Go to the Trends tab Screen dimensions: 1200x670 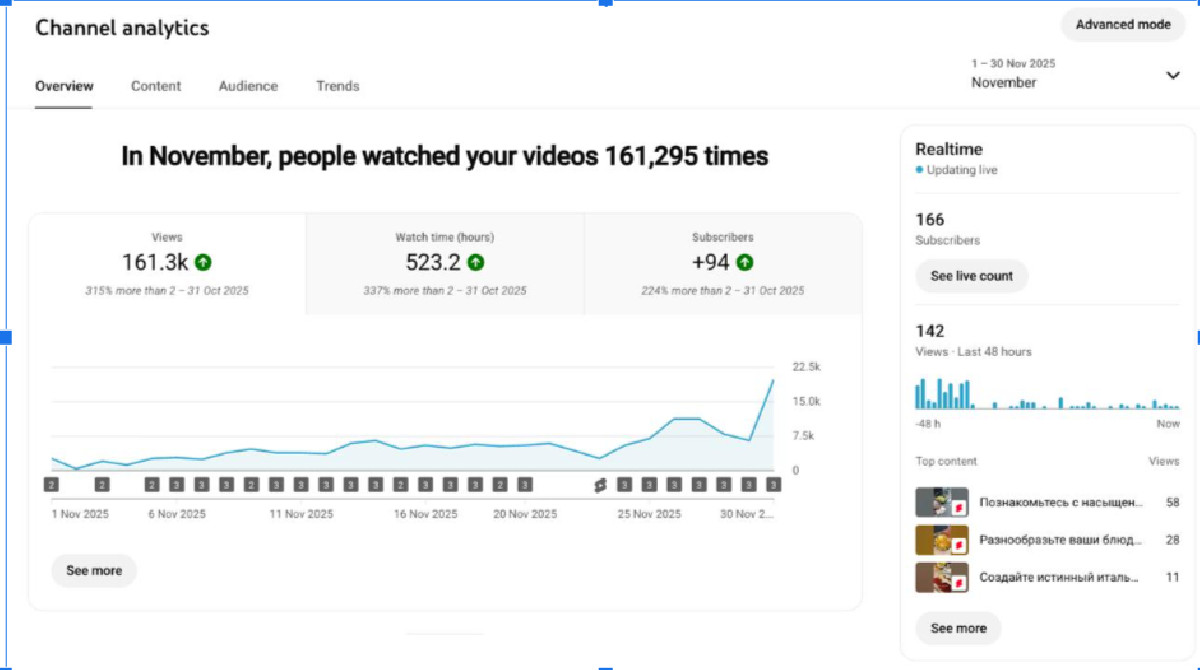click(x=337, y=86)
